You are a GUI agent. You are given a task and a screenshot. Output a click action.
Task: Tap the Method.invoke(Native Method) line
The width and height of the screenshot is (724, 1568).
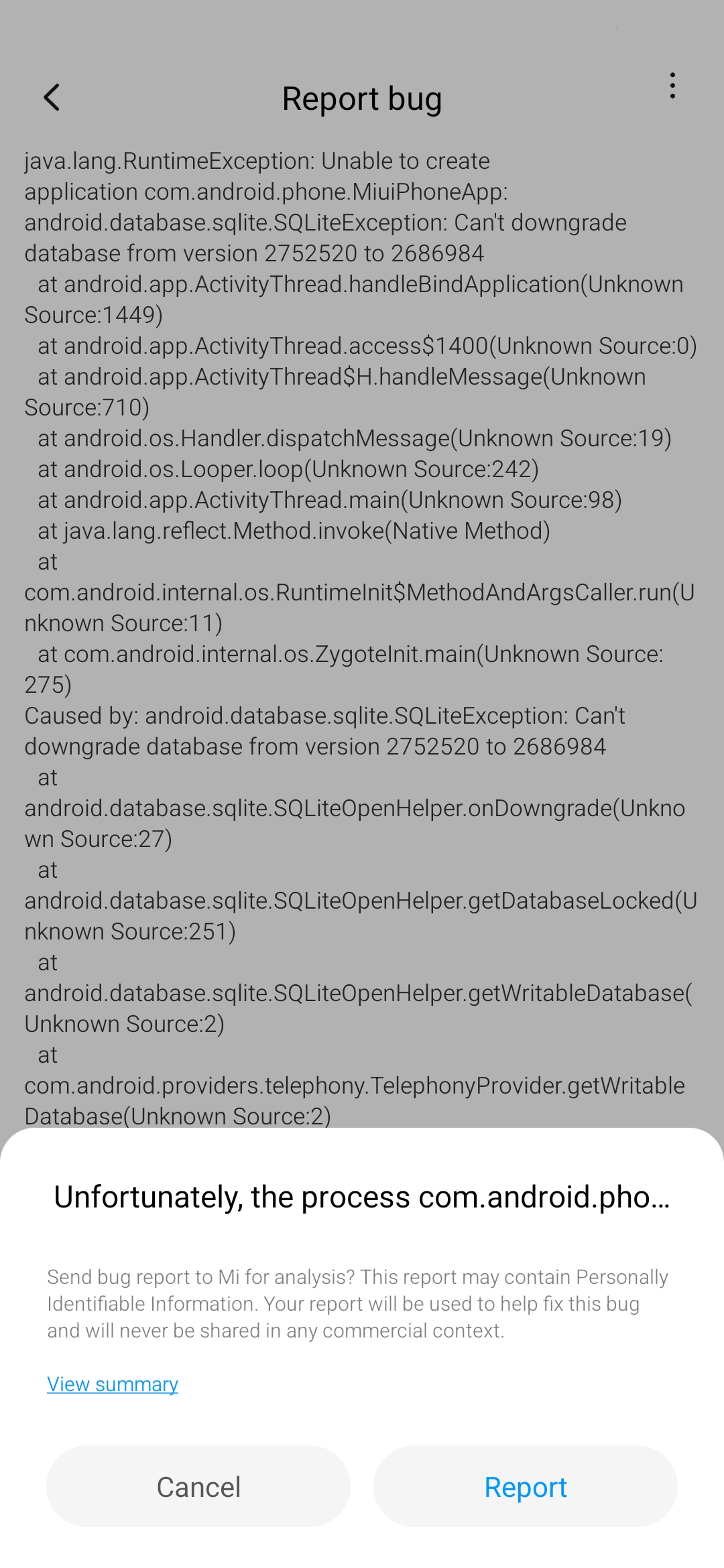click(x=294, y=531)
